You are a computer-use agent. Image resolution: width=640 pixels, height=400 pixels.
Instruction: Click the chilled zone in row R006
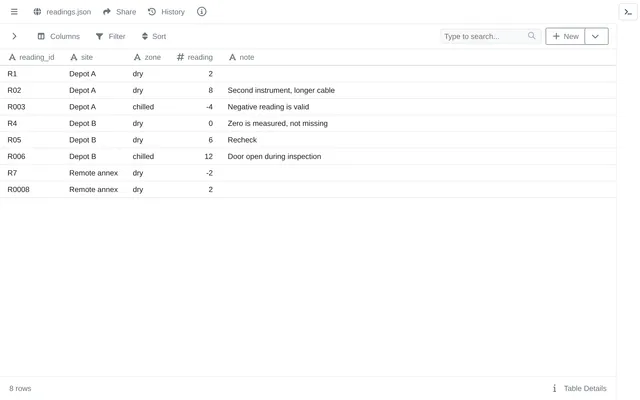(x=143, y=156)
